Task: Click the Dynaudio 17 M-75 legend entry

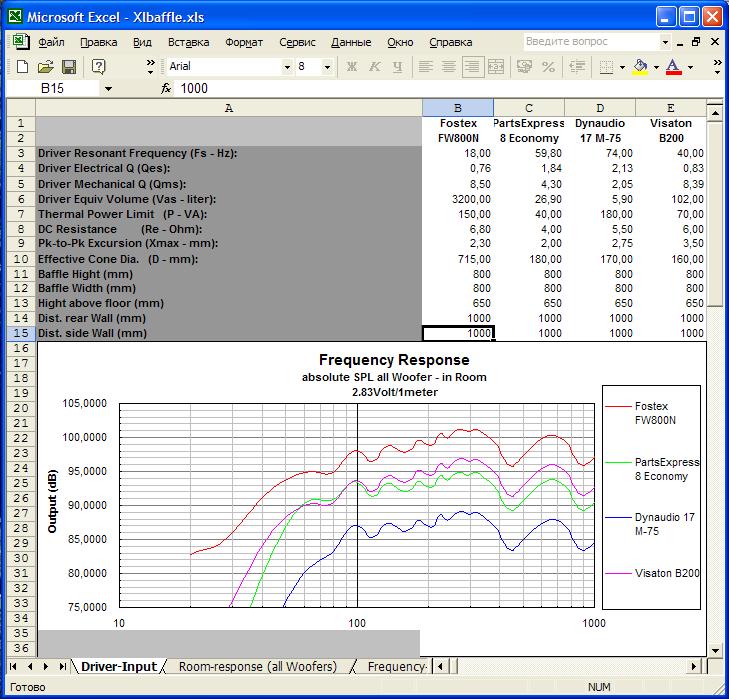Action: pos(651,524)
